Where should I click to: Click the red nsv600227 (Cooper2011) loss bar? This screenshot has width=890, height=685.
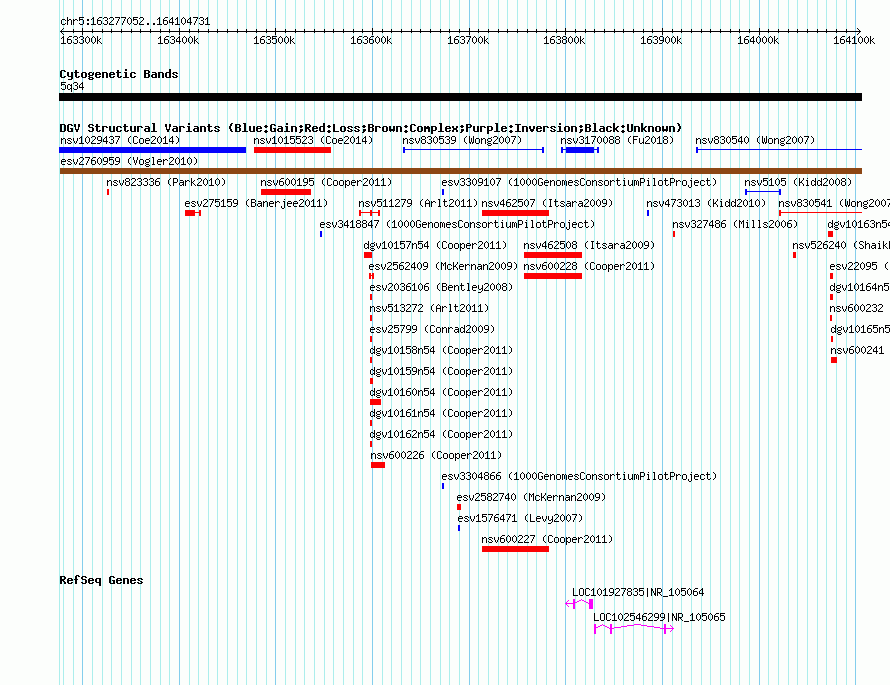click(515, 549)
